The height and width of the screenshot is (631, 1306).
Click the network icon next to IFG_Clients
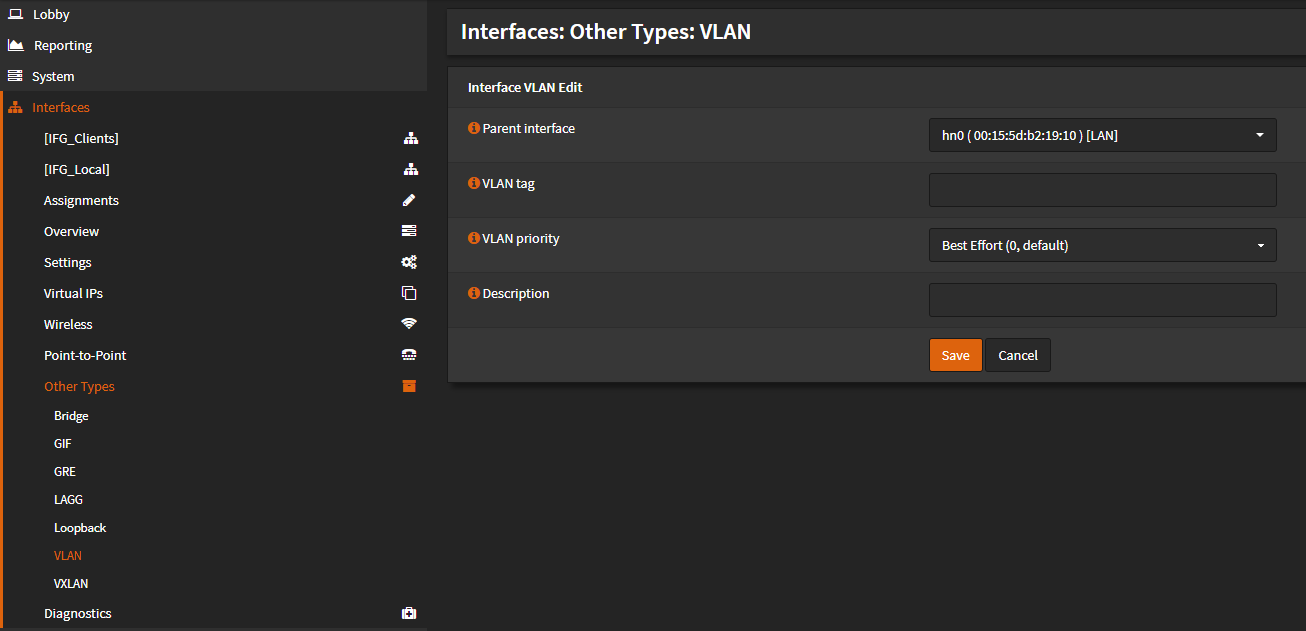[x=411, y=138]
